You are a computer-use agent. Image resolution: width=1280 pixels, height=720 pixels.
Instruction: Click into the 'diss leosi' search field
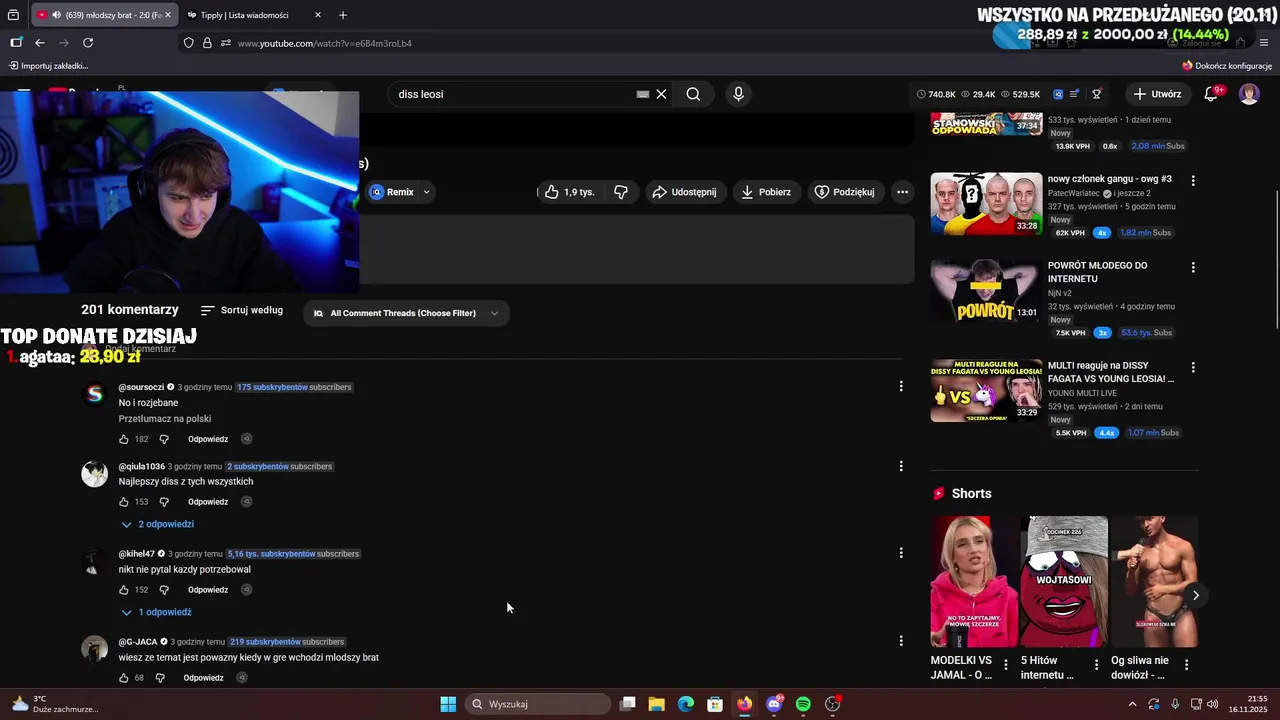click(510, 94)
